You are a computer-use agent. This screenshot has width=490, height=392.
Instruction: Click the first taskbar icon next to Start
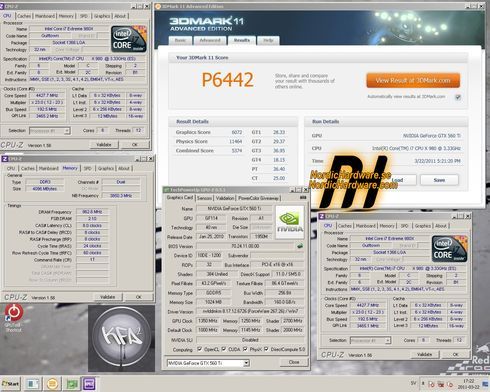pyautogui.click(x=33, y=384)
